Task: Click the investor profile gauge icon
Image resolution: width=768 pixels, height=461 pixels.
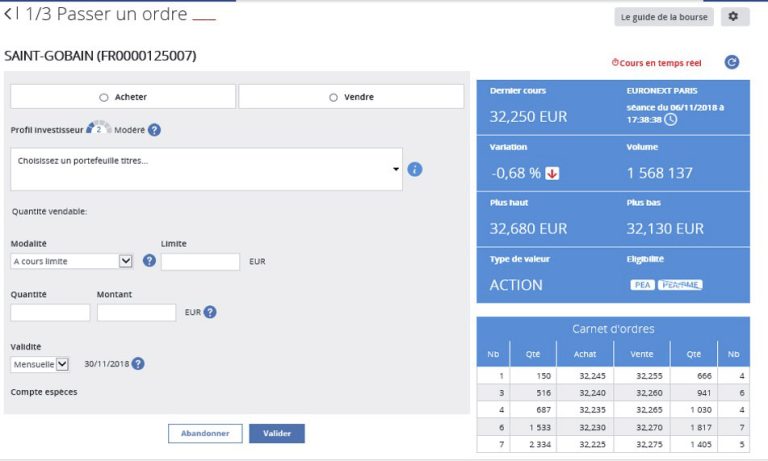Action: 98,128
